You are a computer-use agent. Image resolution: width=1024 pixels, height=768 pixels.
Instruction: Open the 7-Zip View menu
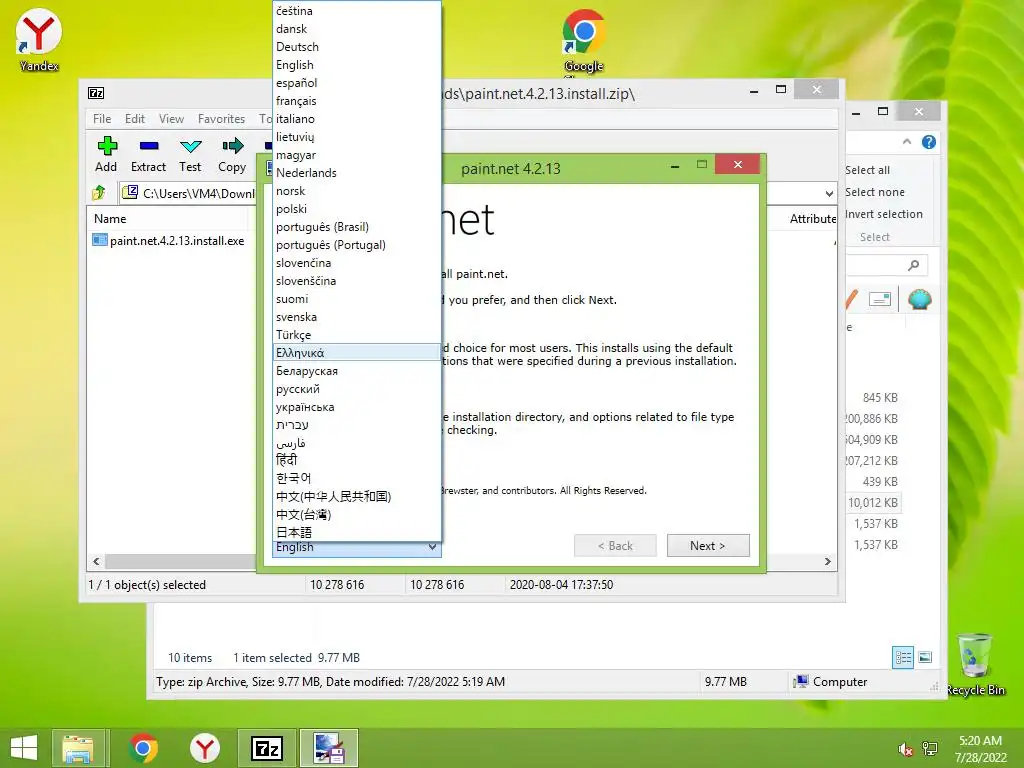[171, 119]
